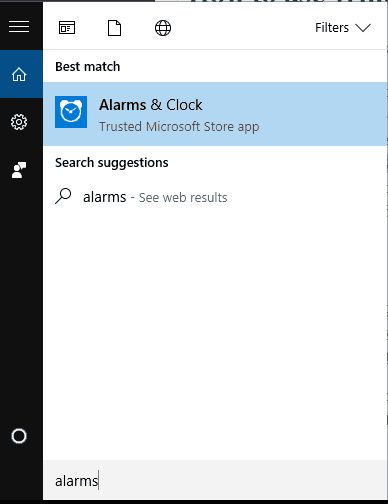Click the Search suggestions heading
Screen dimensions: 388x504
pos(112,163)
